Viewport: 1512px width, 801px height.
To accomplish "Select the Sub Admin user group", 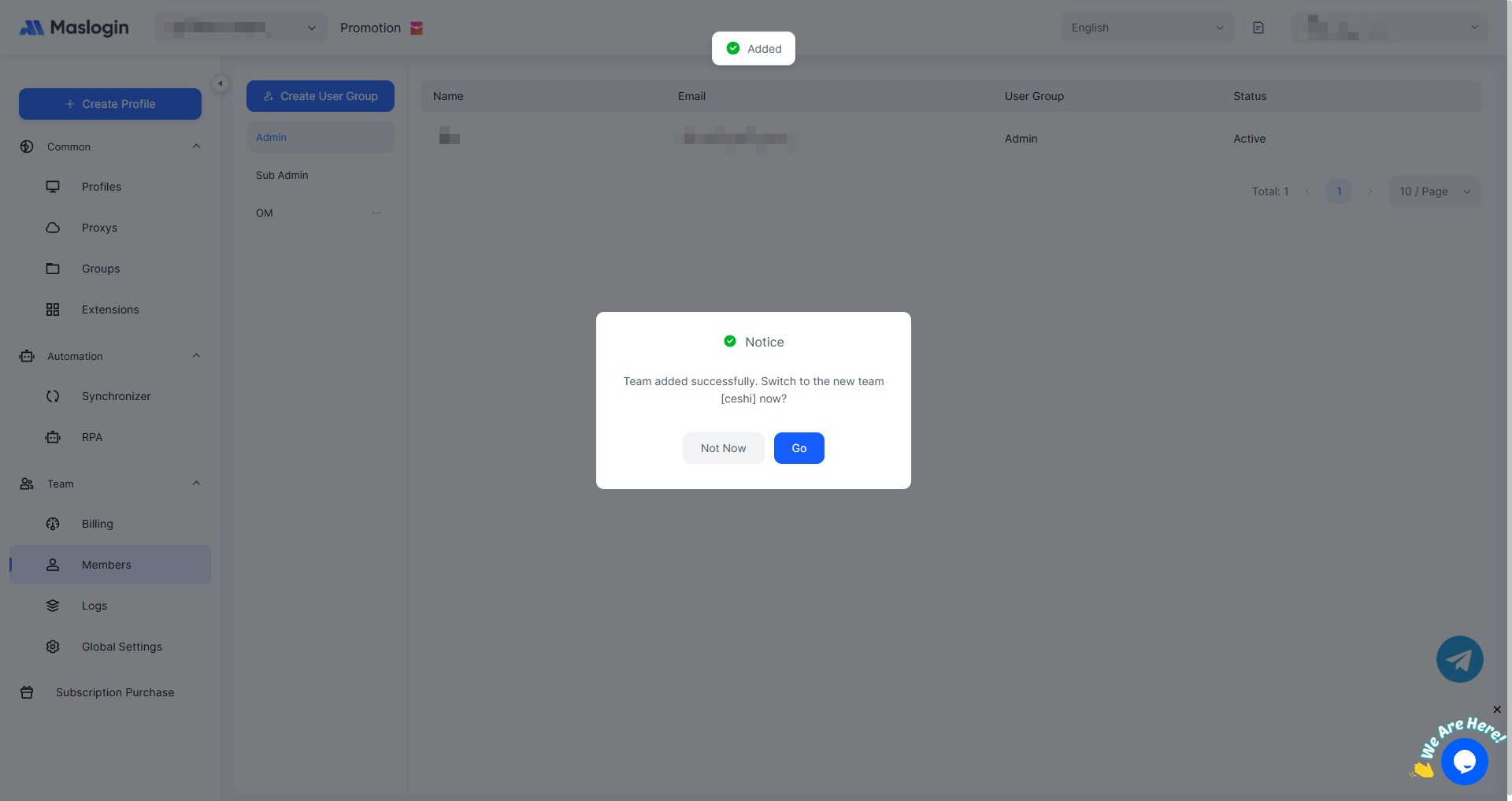I will [282, 175].
